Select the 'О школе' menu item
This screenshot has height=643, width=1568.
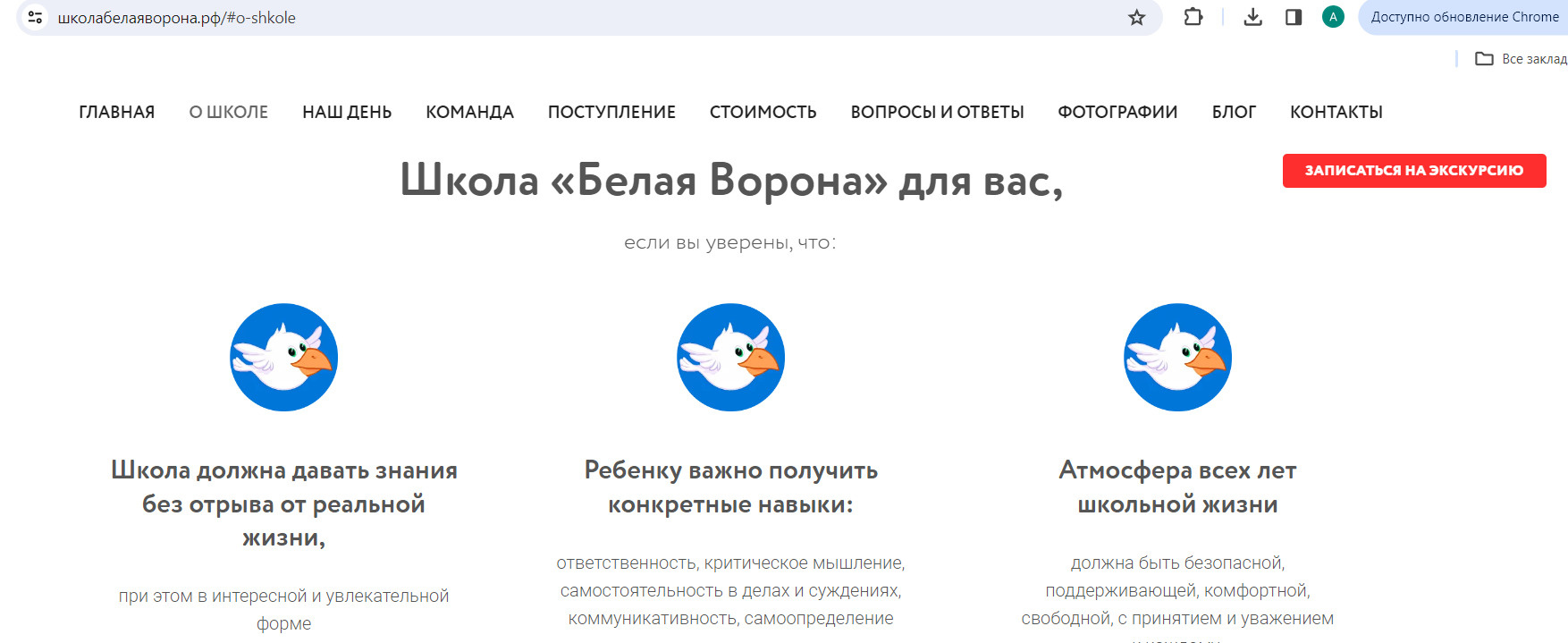coord(228,112)
